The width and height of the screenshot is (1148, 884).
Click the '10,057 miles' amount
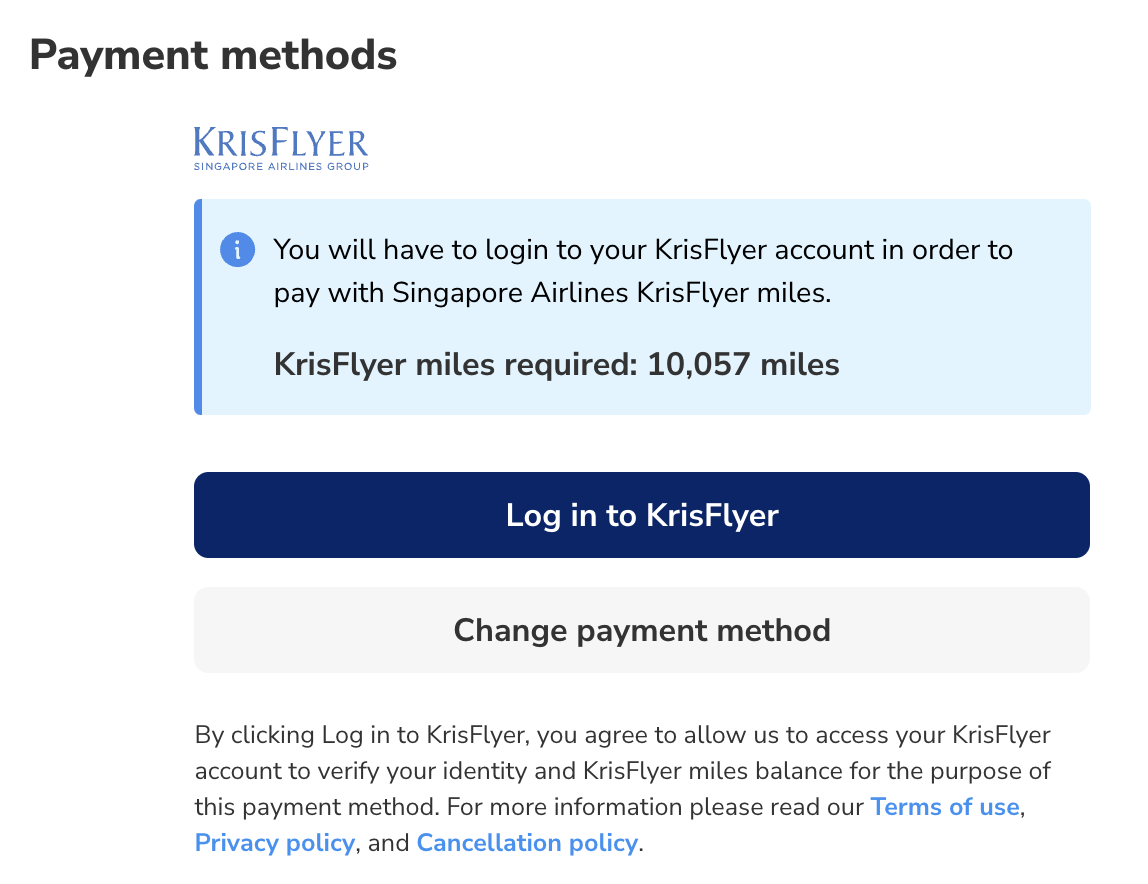pyautogui.click(x=743, y=365)
